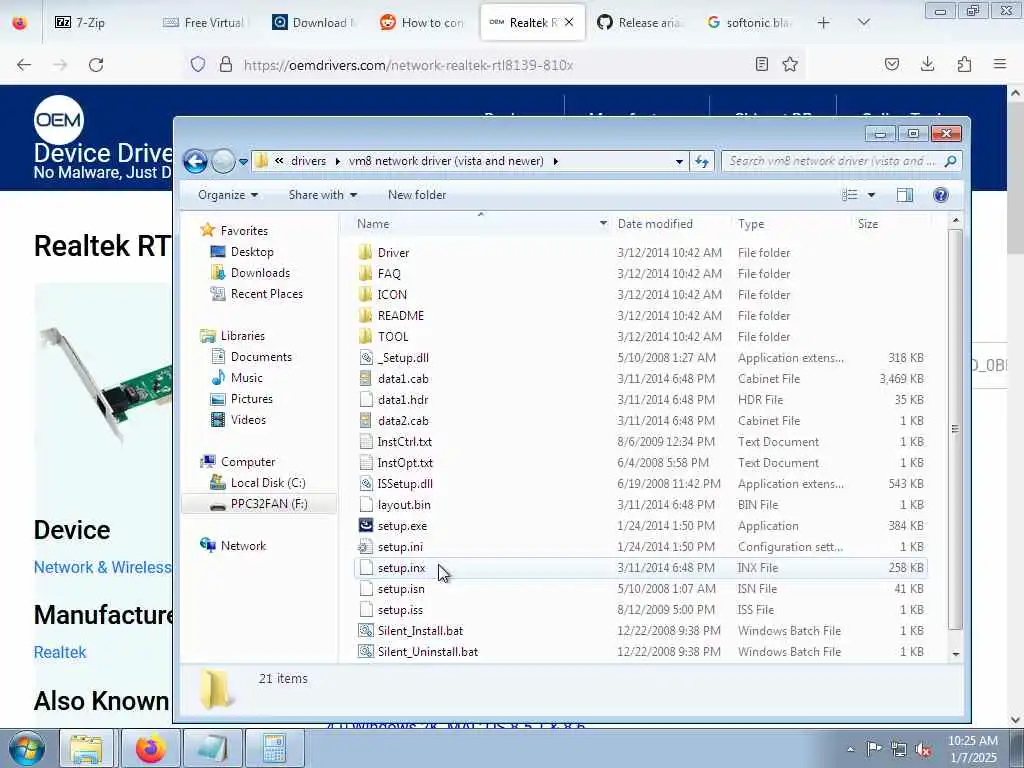This screenshot has height=768, width=1024.
Task: Select the README folder
Action: tap(400, 315)
